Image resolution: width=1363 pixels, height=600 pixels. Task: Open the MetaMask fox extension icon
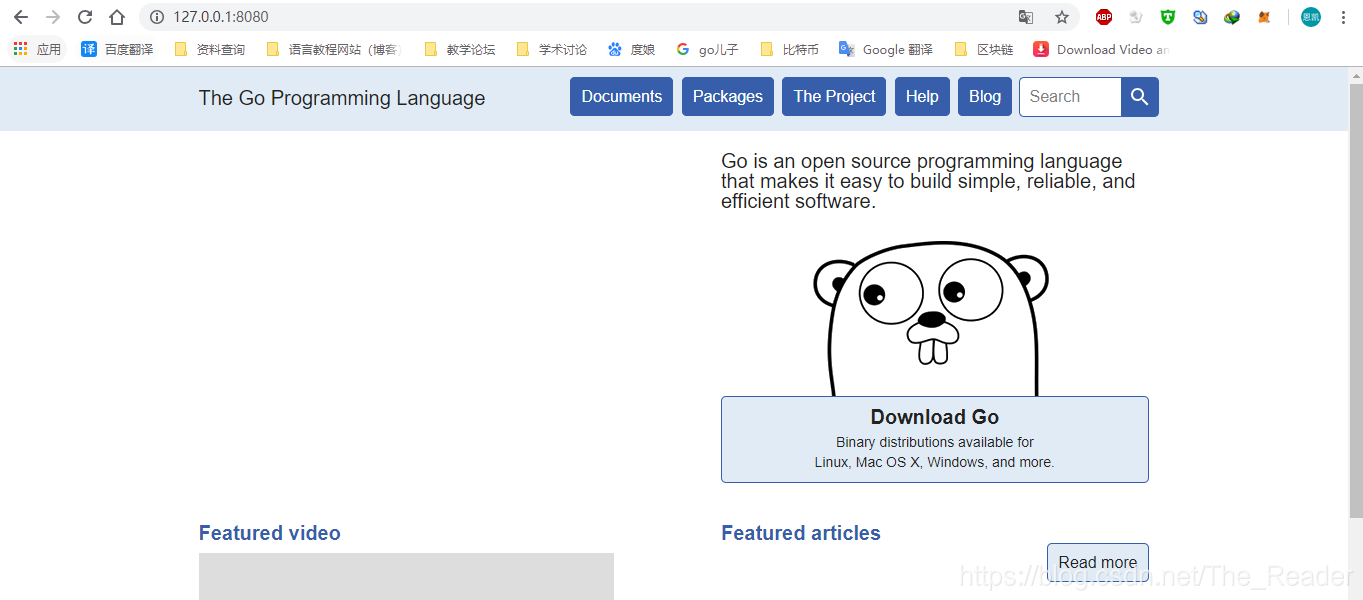click(1264, 17)
